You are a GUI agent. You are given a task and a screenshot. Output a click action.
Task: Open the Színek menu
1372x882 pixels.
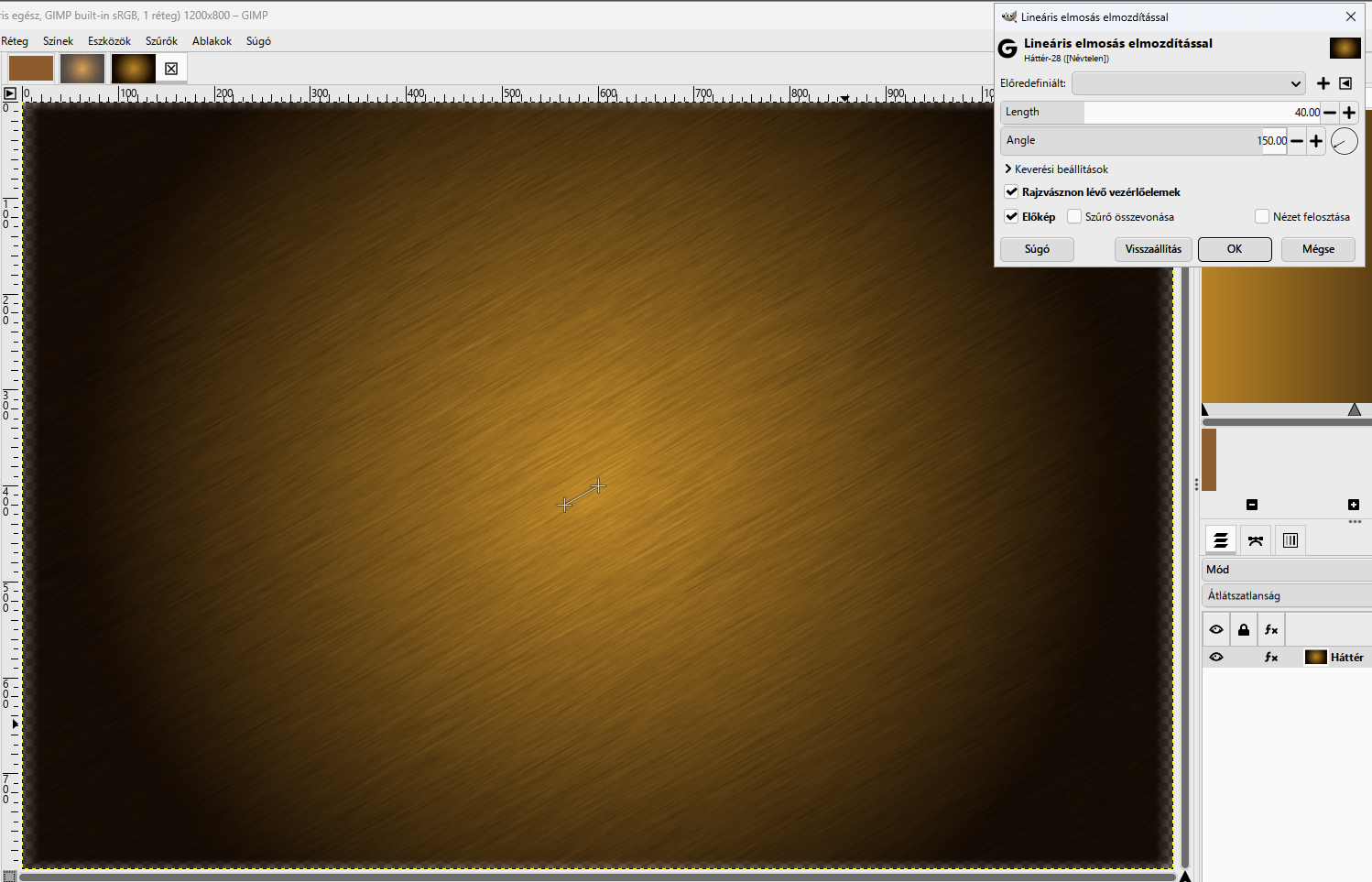point(58,41)
